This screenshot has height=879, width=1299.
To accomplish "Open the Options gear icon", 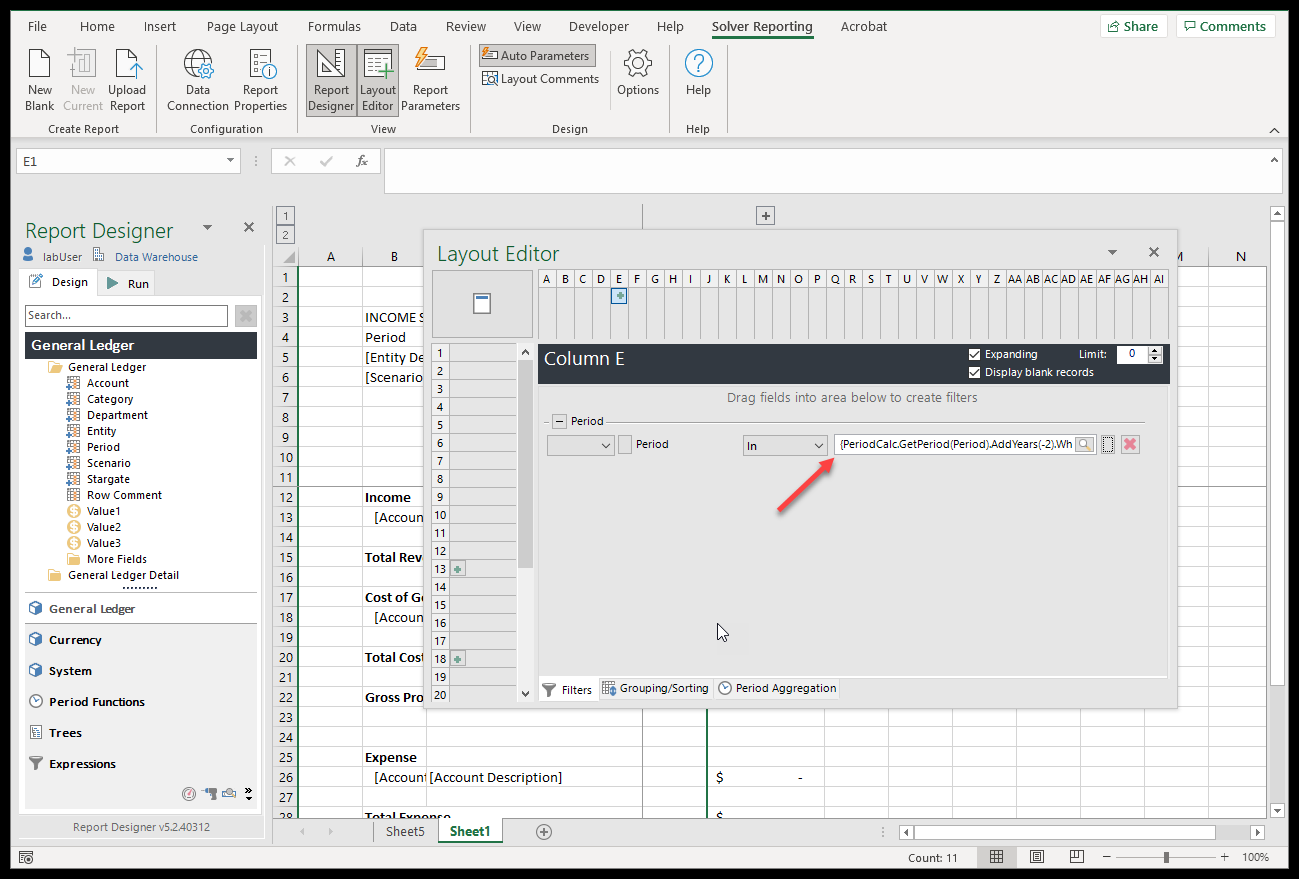I will point(638,73).
